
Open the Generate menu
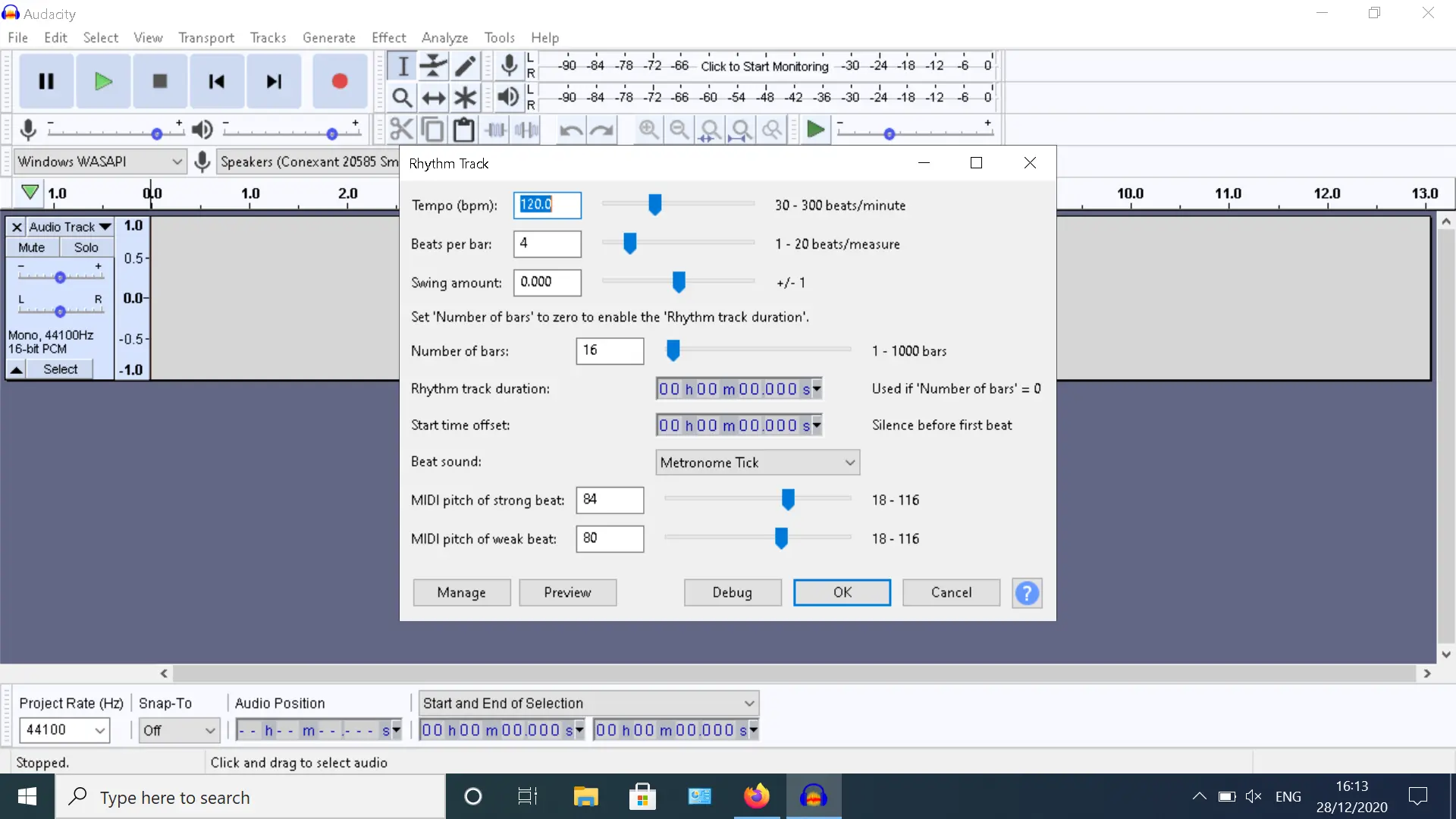pyautogui.click(x=328, y=38)
